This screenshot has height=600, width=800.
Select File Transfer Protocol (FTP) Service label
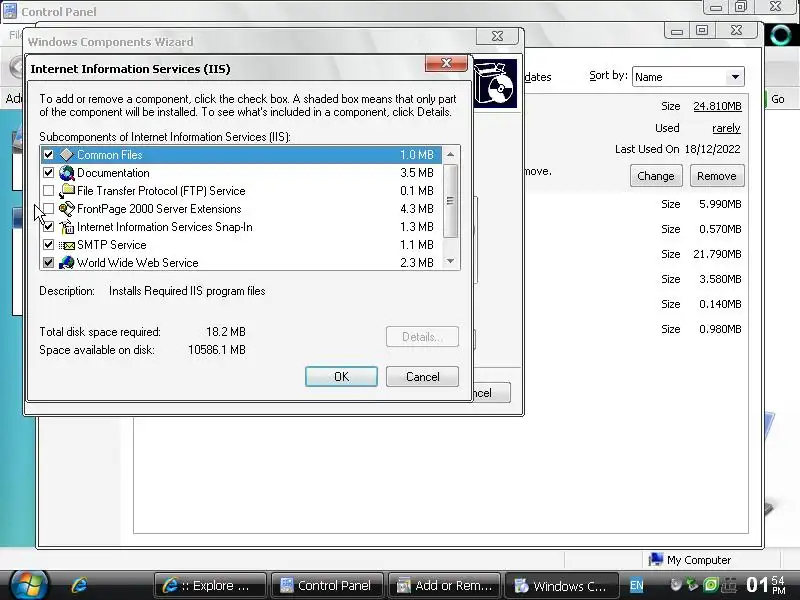tap(161, 191)
